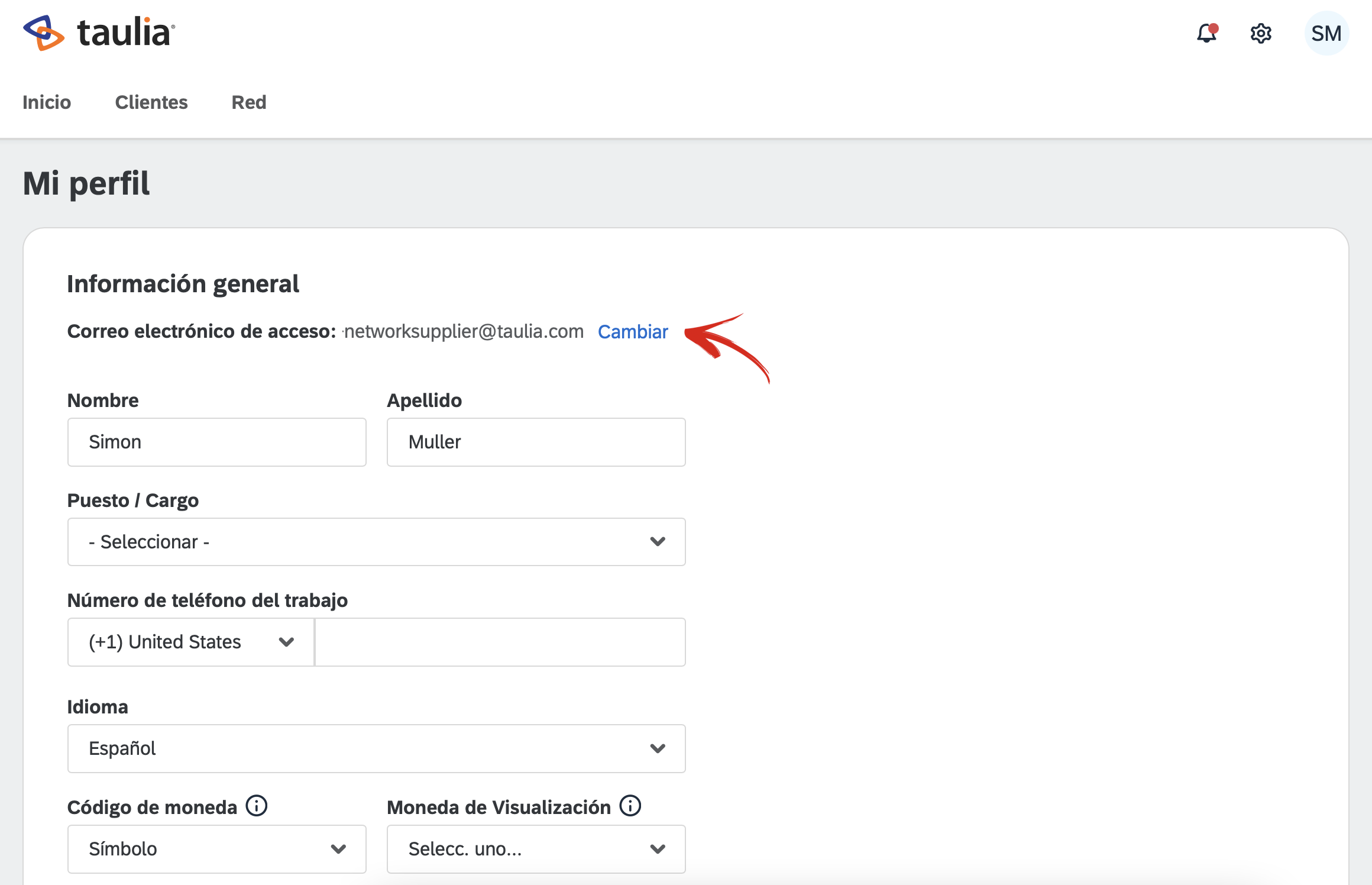The height and width of the screenshot is (885, 1372).
Task: Go to the Inicio tab
Action: pyautogui.click(x=47, y=102)
